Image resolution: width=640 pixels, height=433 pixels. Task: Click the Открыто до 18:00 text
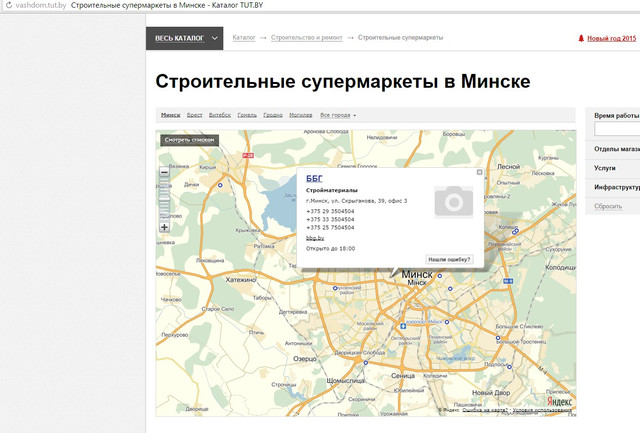[x=331, y=249]
